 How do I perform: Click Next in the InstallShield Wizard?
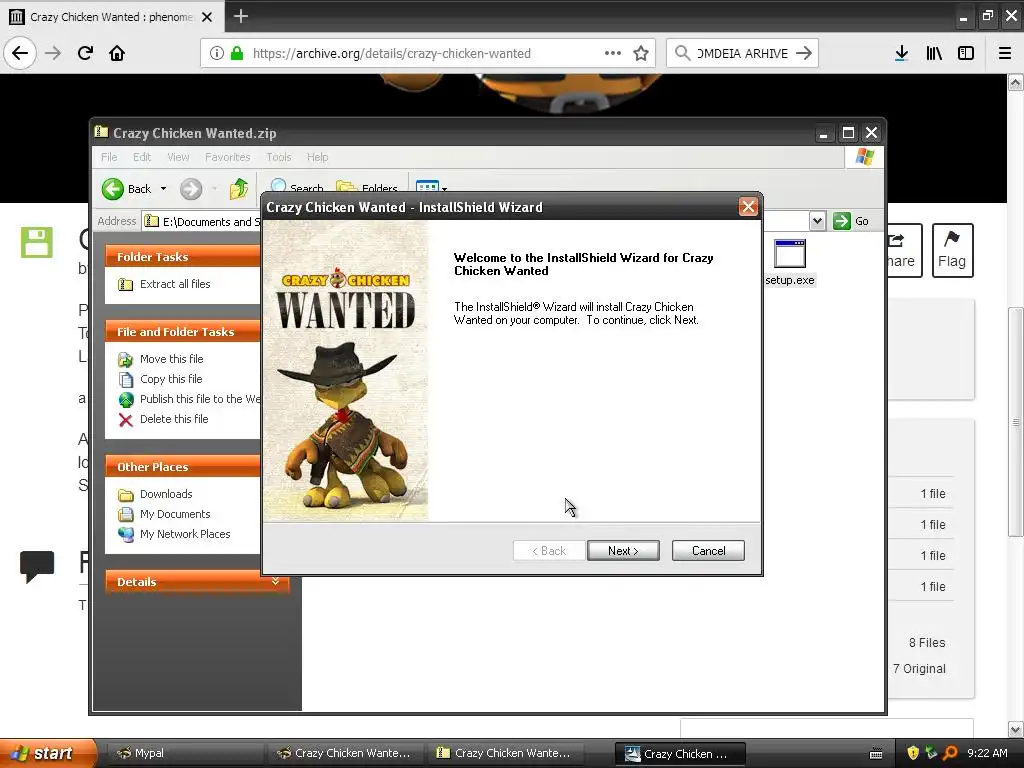[x=623, y=551]
